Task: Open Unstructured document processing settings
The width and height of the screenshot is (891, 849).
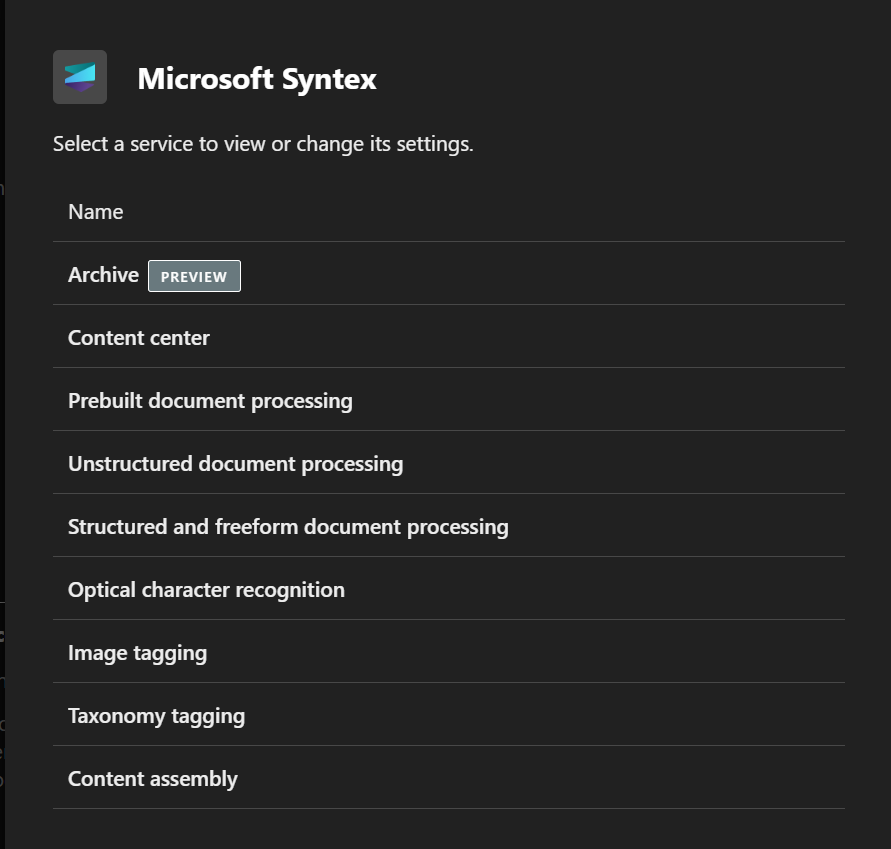Action: (x=235, y=464)
